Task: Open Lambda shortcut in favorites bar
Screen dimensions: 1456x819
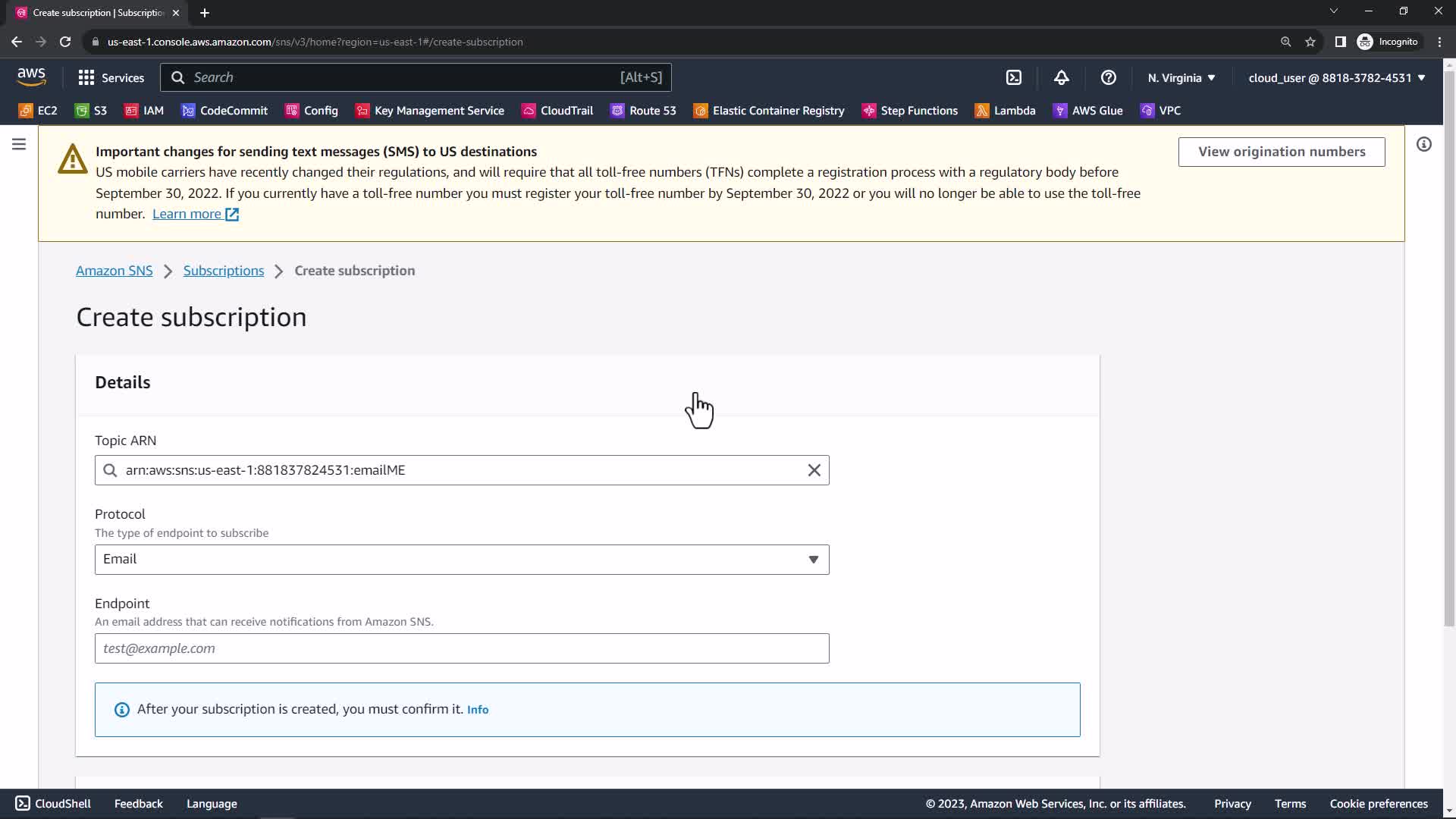Action: pos(1005,111)
